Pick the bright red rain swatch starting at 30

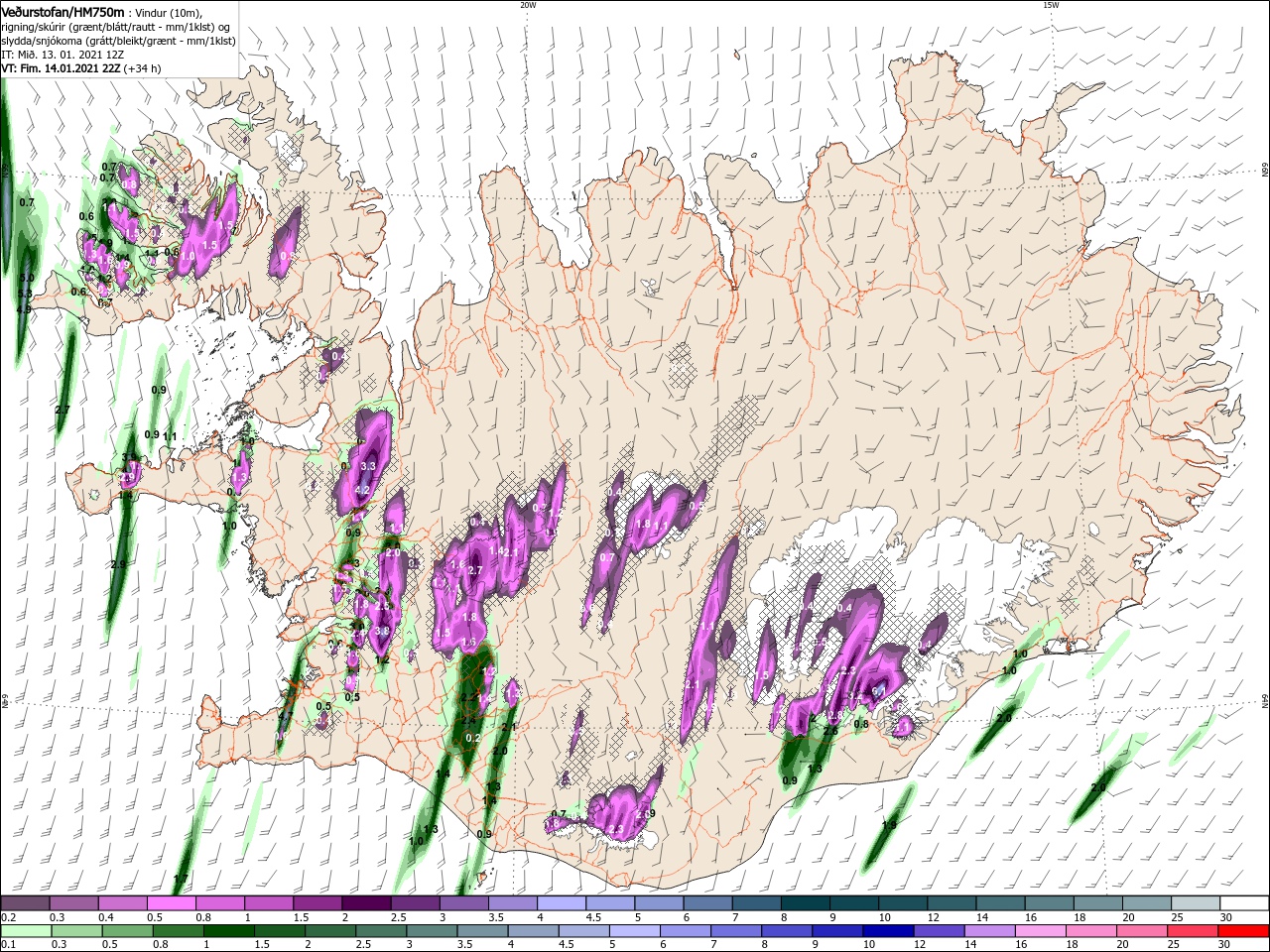coord(1244,931)
